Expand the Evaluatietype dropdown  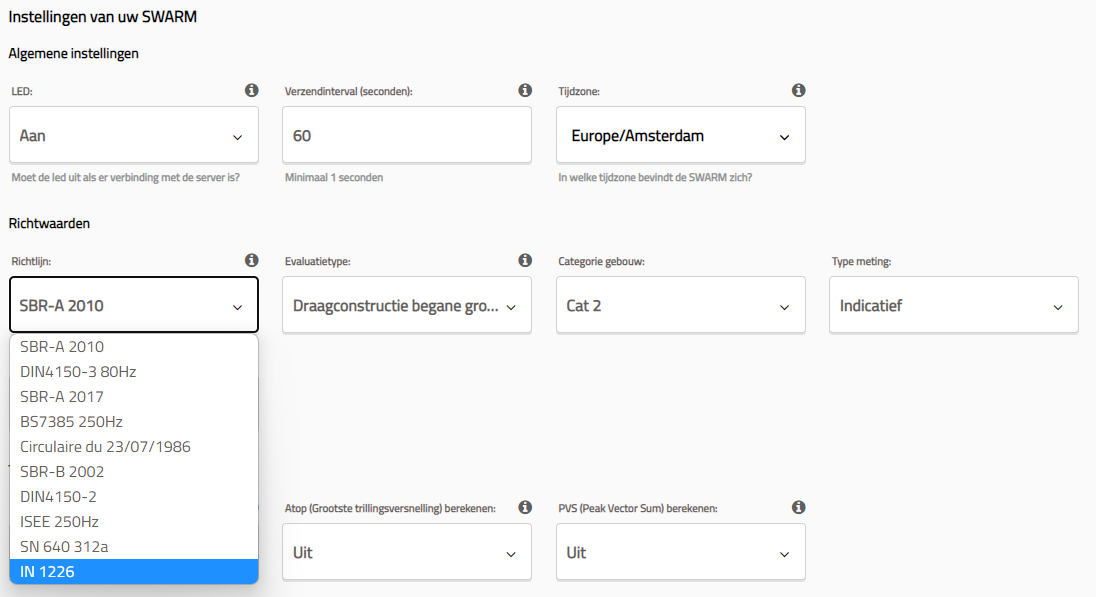(406, 305)
